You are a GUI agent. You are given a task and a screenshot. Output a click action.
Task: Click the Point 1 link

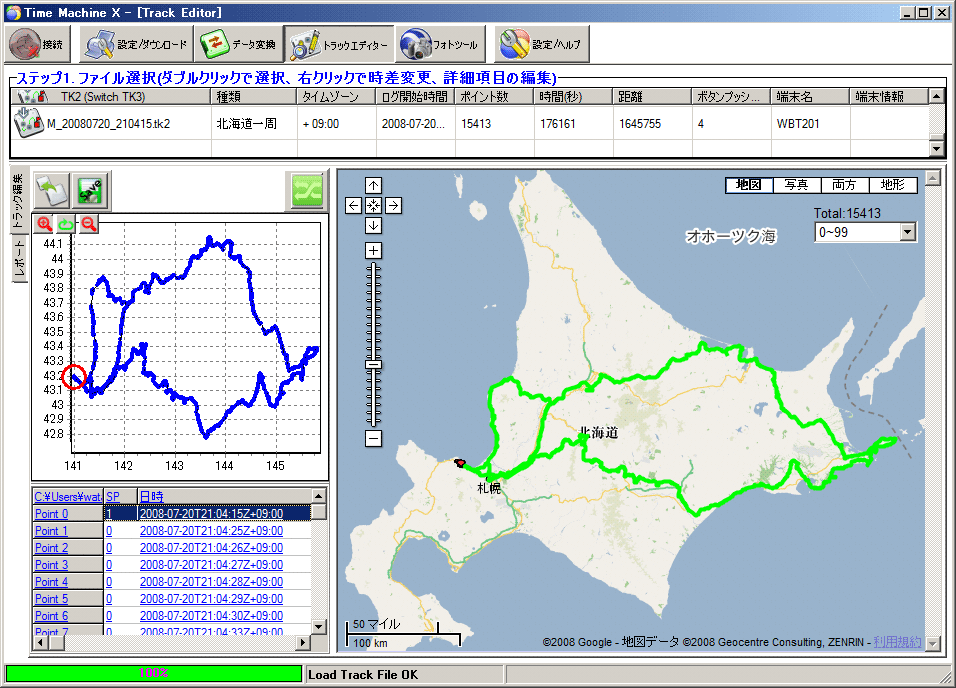pyautogui.click(x=52, y=531)
